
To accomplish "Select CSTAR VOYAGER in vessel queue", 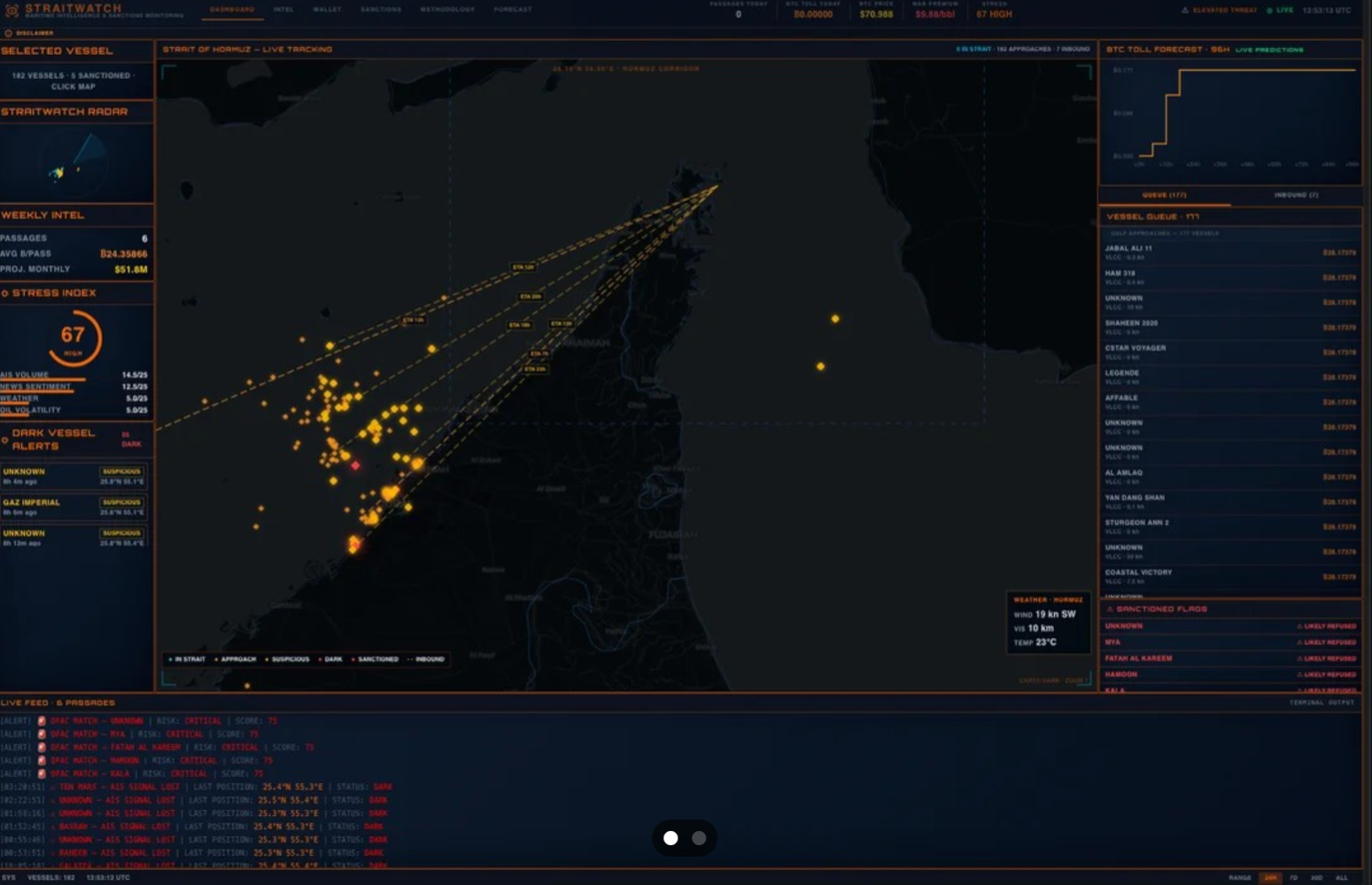I will 1229,352.
